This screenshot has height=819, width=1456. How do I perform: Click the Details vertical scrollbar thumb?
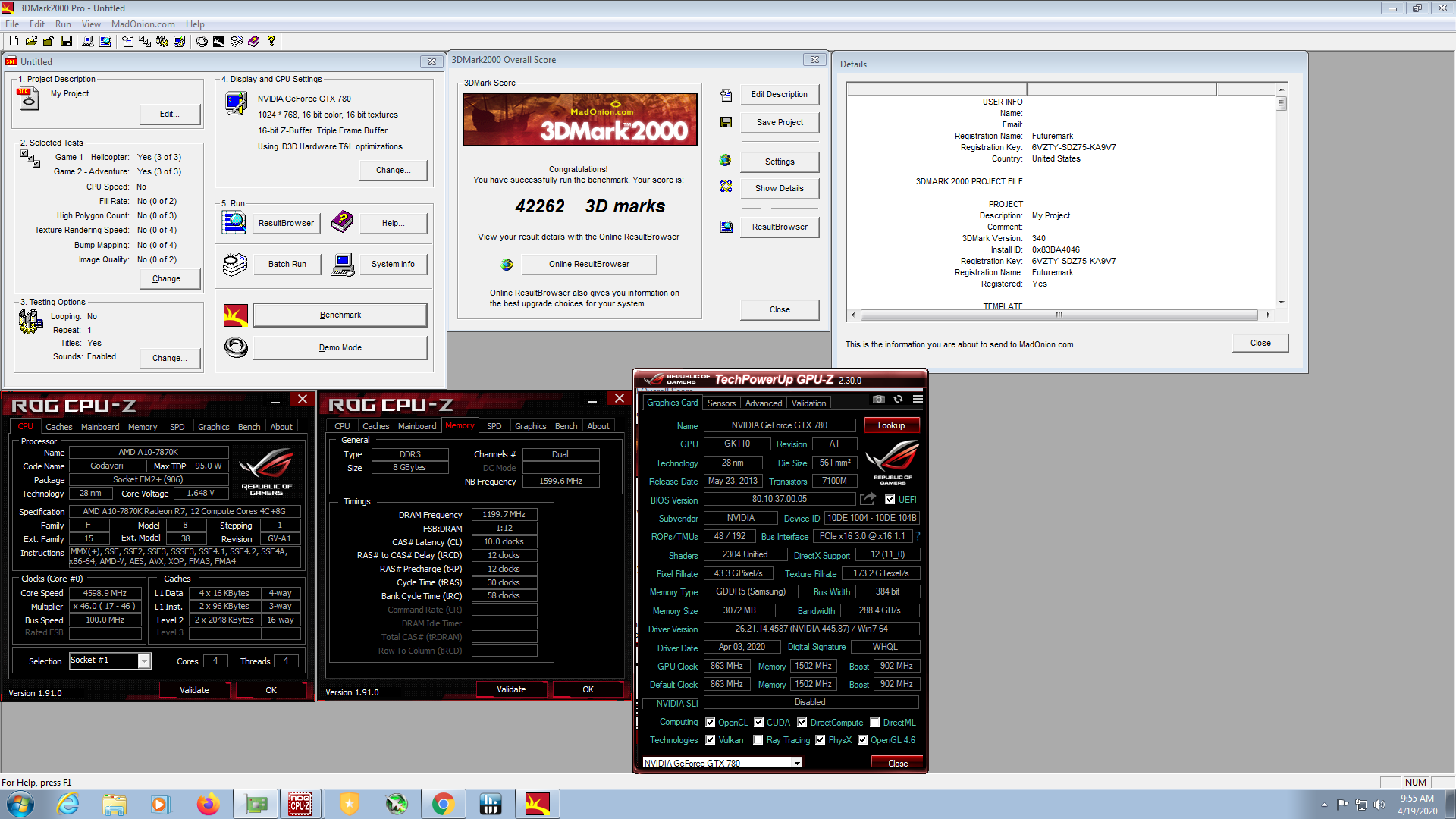click(x=1281, y=104)
